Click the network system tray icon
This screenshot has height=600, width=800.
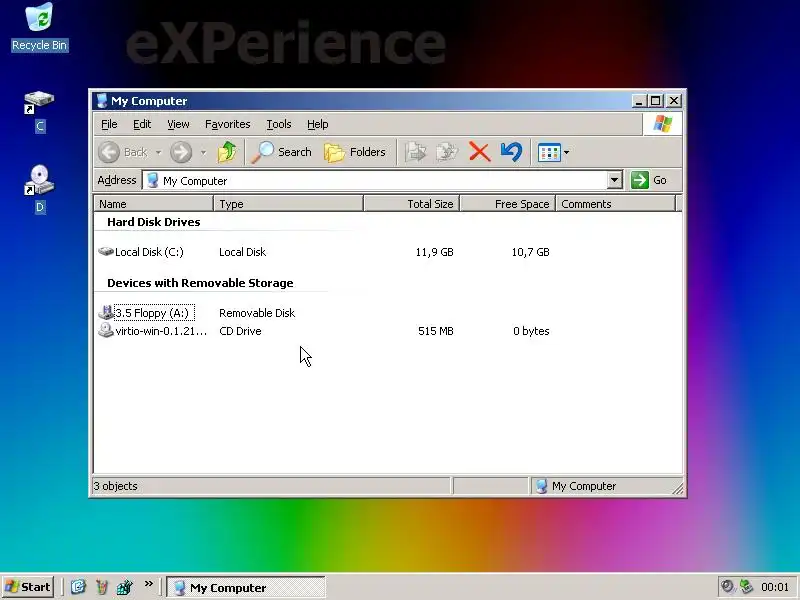[746, 587]
